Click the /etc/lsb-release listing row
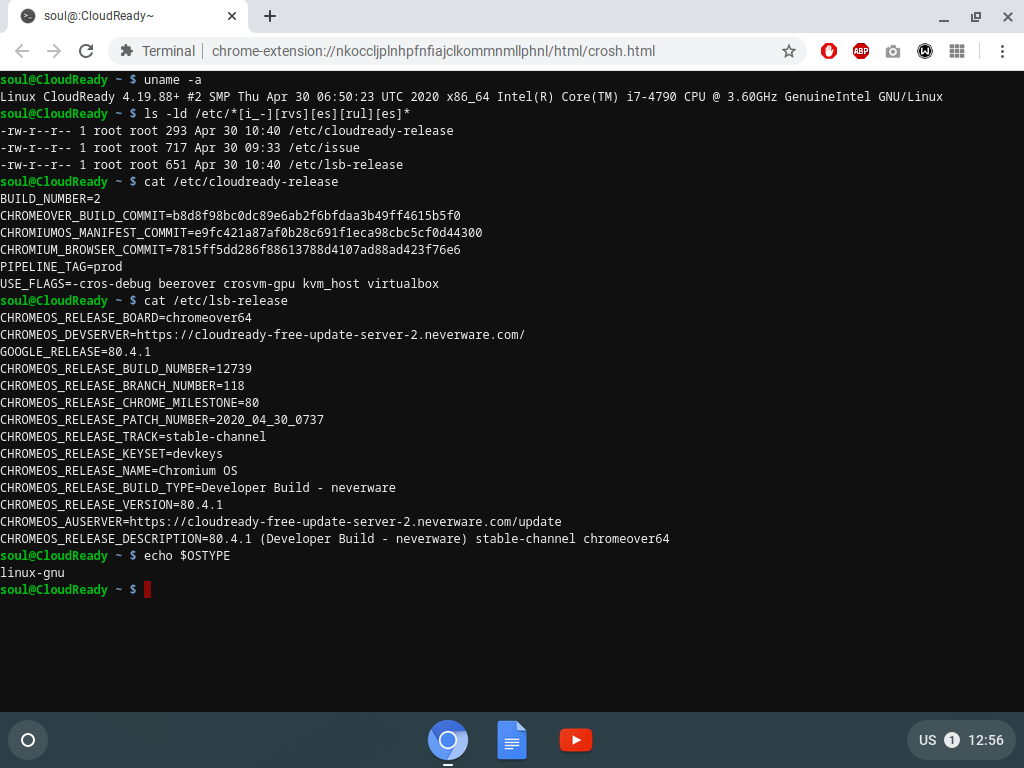 point(201,165)
